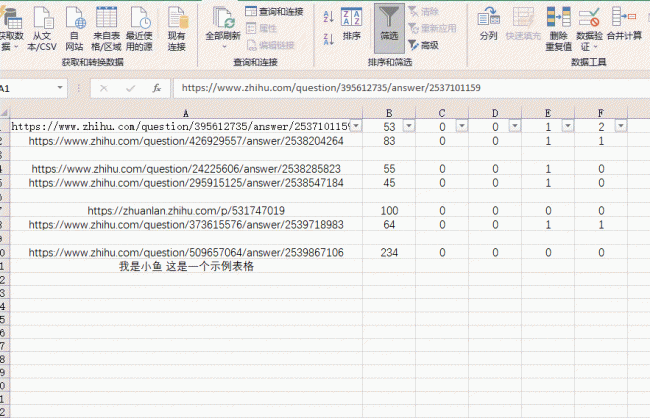Click the Properties (属性) option
This screenshot has height=418, width=650.
pyautogui.click(x=261, y=28)
